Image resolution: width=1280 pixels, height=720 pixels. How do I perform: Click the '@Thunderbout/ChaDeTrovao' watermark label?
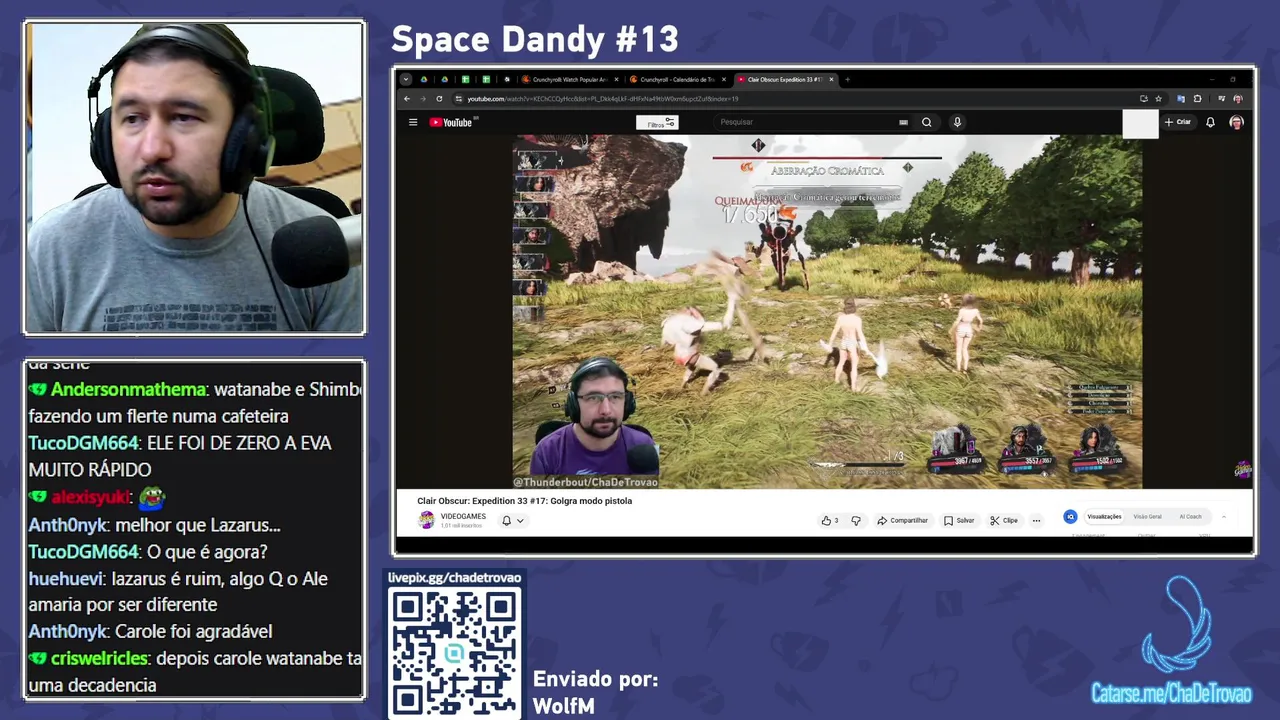tap(586, 483)
